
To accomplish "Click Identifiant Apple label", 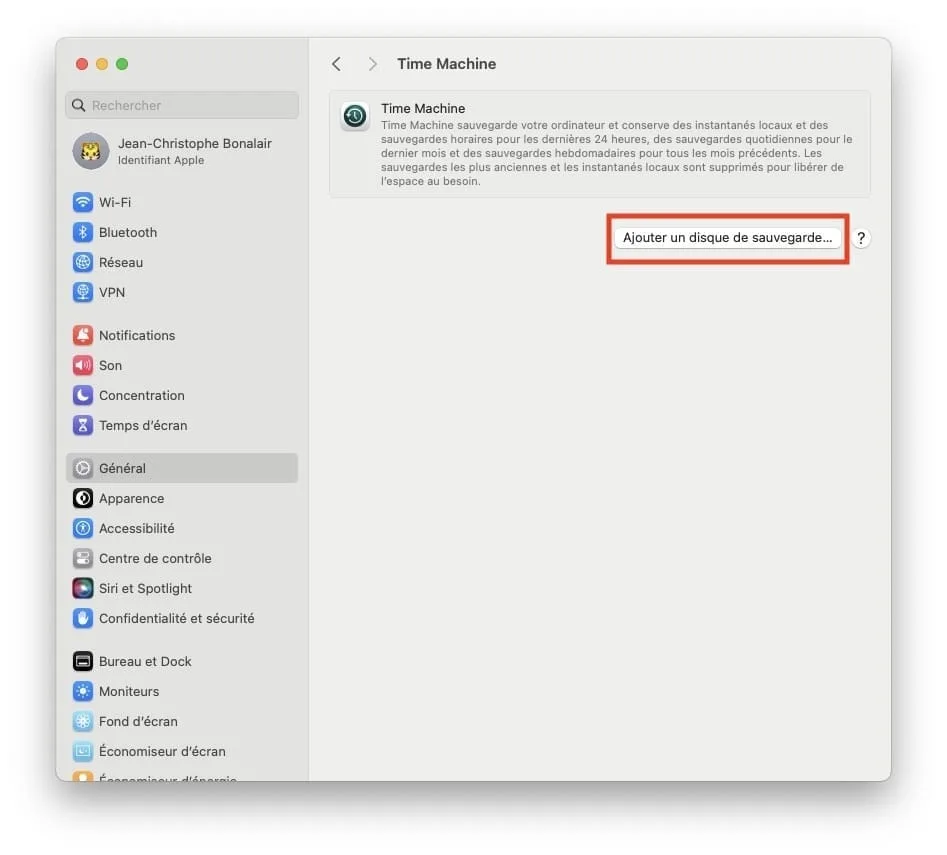I will pyautogui.click(x=161, y=161).
